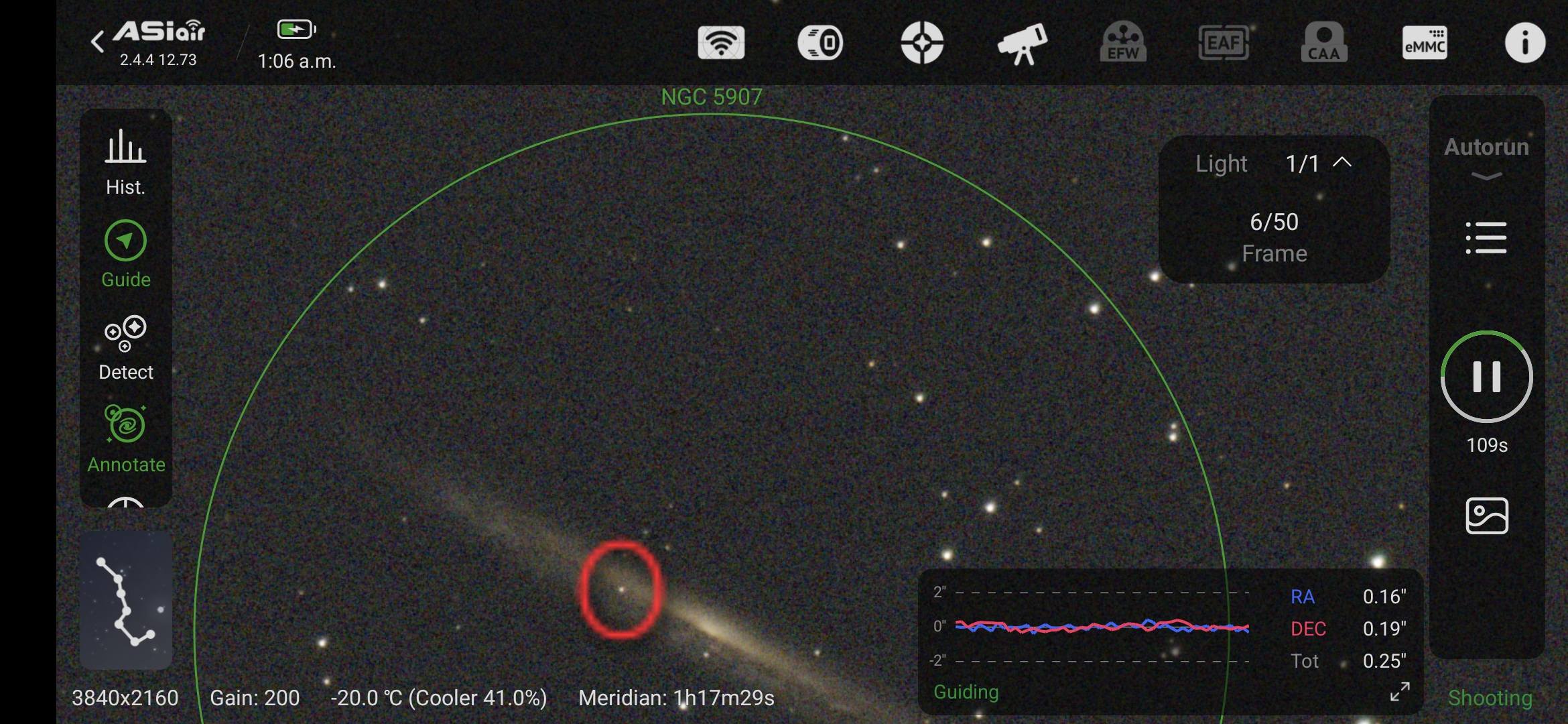
Task: Pause the running exposure
Action: point(1486,376)
